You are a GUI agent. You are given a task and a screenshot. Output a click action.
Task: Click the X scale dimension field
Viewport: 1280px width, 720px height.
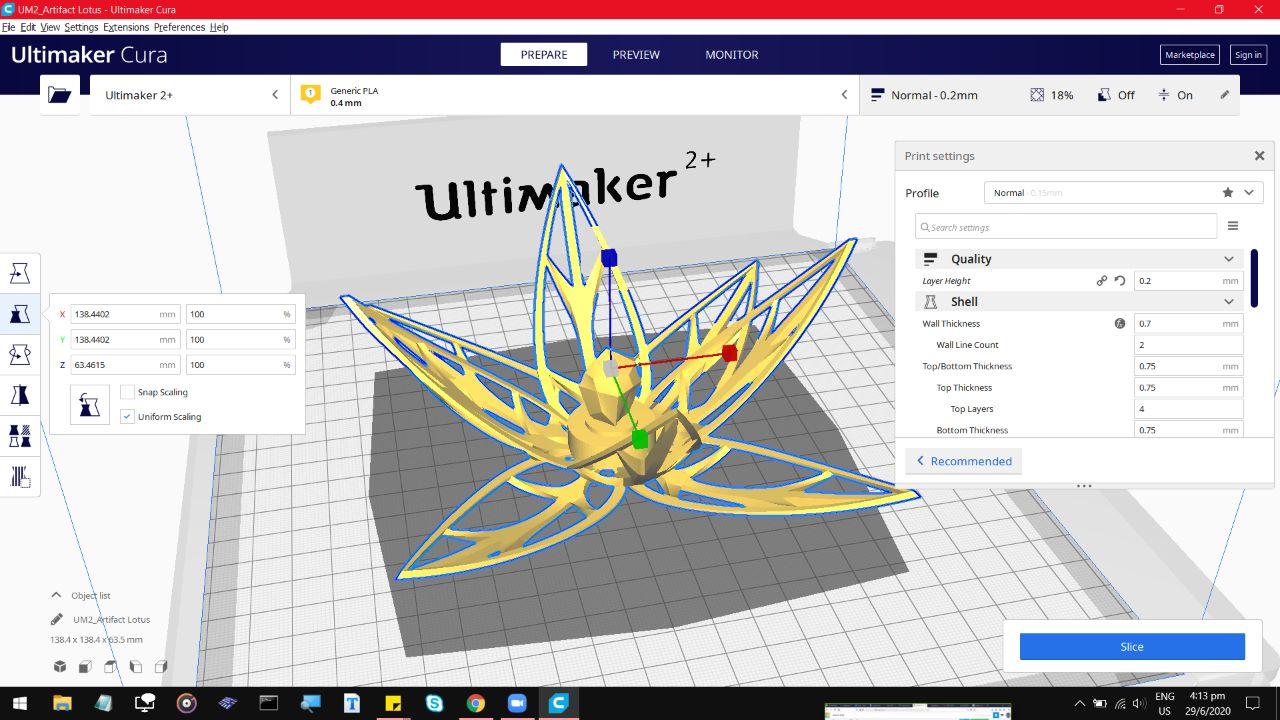[126, 314]
